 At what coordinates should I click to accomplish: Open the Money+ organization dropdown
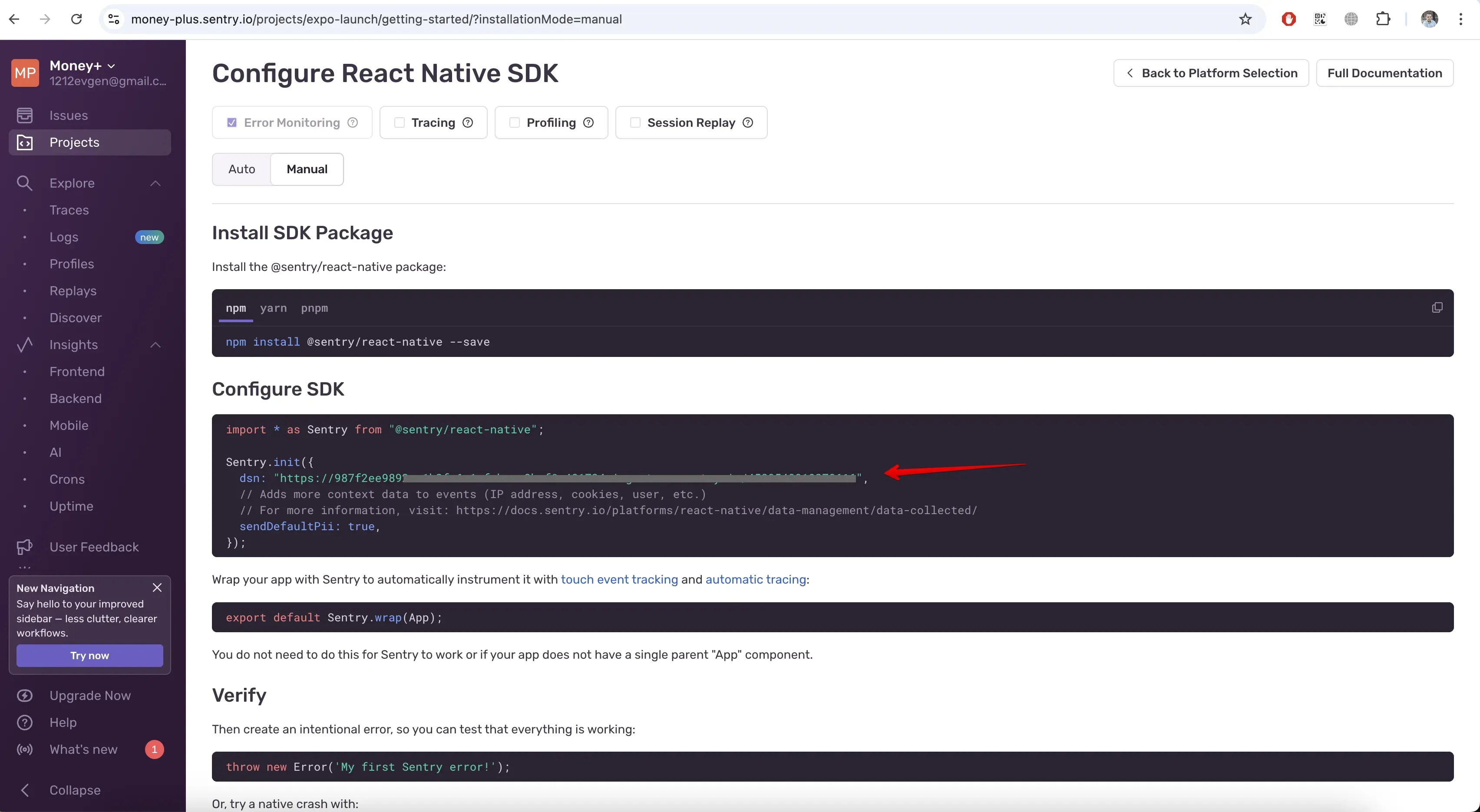tap(82, 66)
